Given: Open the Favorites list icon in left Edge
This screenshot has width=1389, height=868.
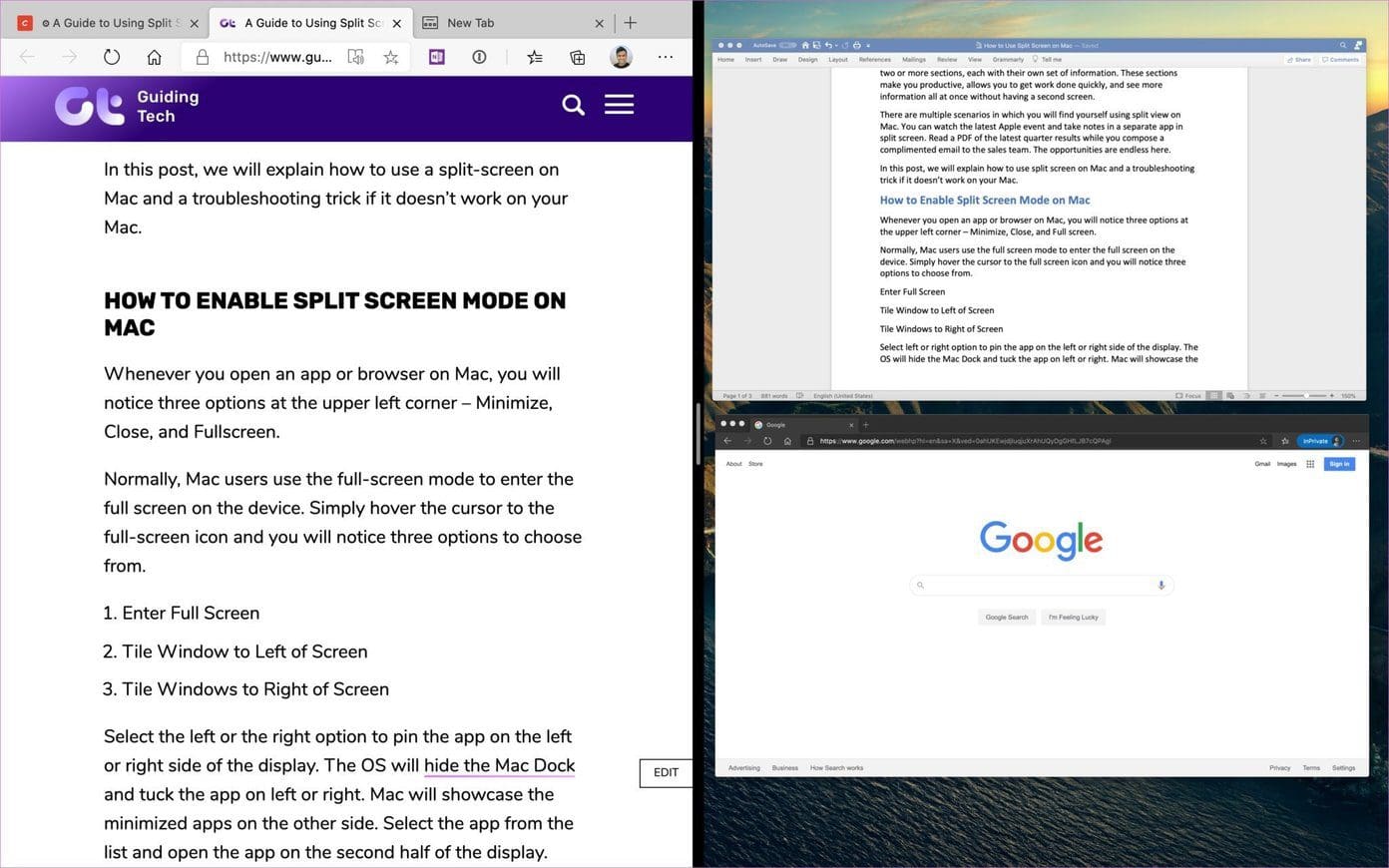Looking at the screenshot, I should click(535, 57).
